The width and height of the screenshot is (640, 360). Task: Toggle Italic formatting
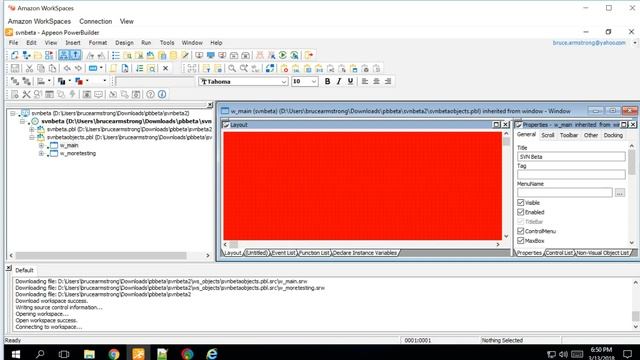pos(339,81)
